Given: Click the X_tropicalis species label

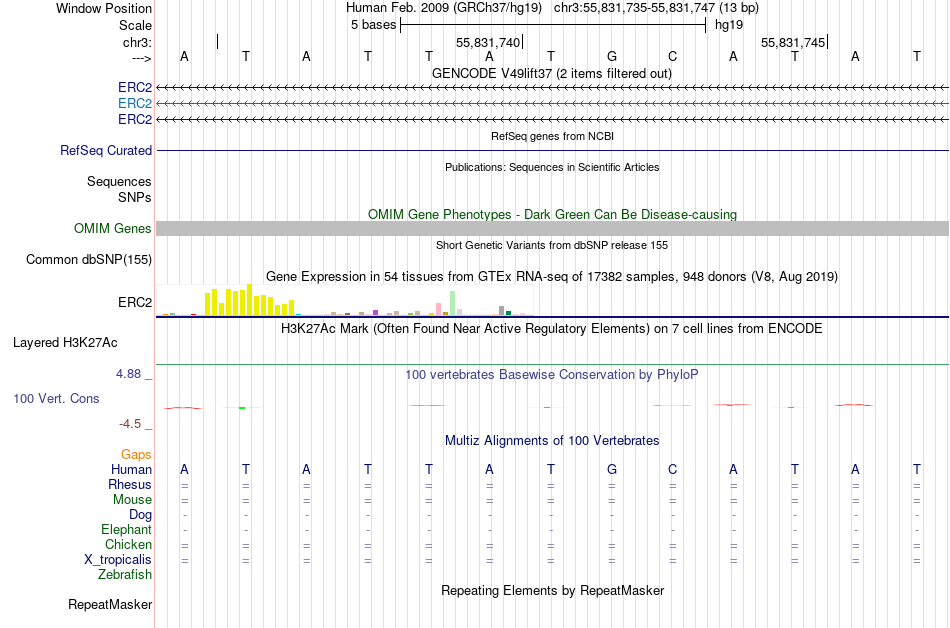Looking at the screenshot, I should (118, 560).
